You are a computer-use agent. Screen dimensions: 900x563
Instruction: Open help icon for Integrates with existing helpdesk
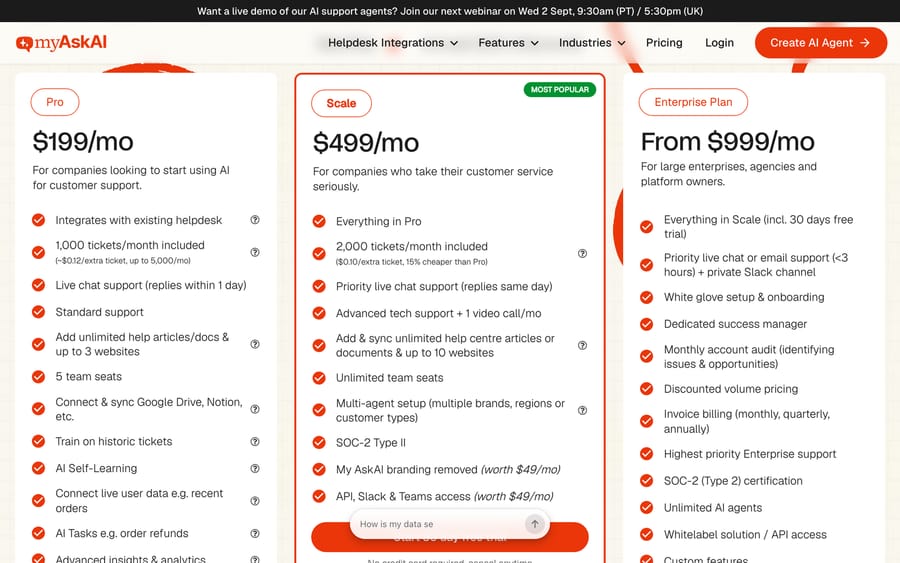[255, 220]
